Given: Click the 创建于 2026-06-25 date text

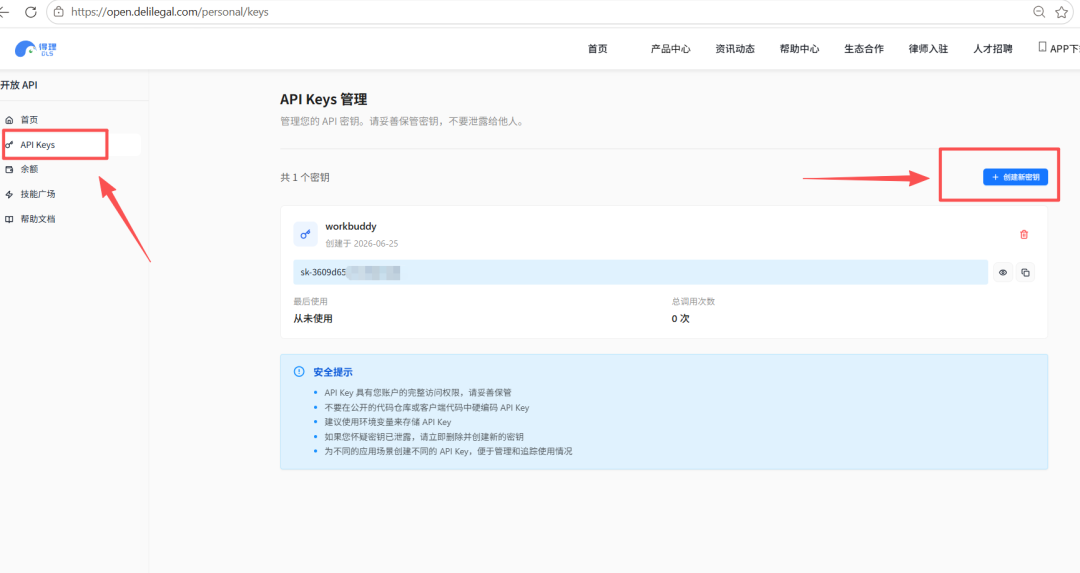Looking at the screenshot, I should tap(362, 244).
